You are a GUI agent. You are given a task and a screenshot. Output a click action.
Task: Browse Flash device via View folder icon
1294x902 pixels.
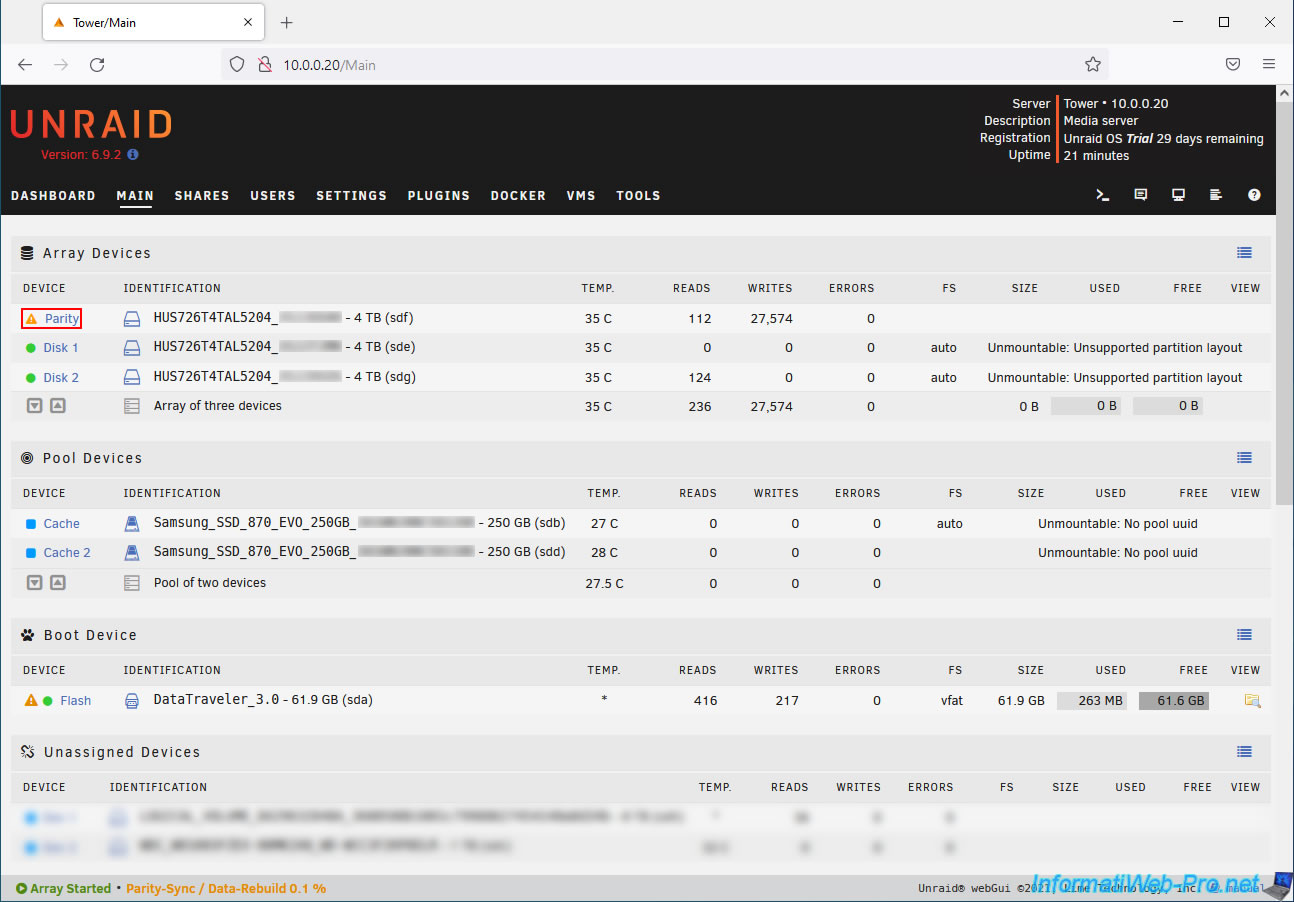[x=1251, y=701]
